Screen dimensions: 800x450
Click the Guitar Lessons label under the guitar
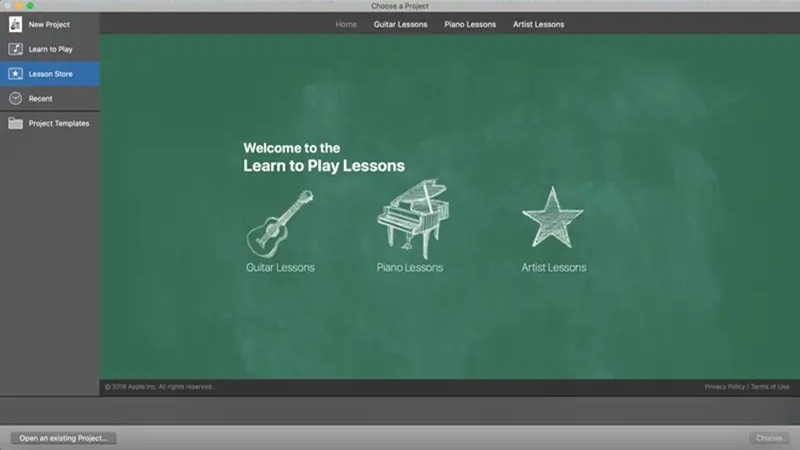coord(280,267)
